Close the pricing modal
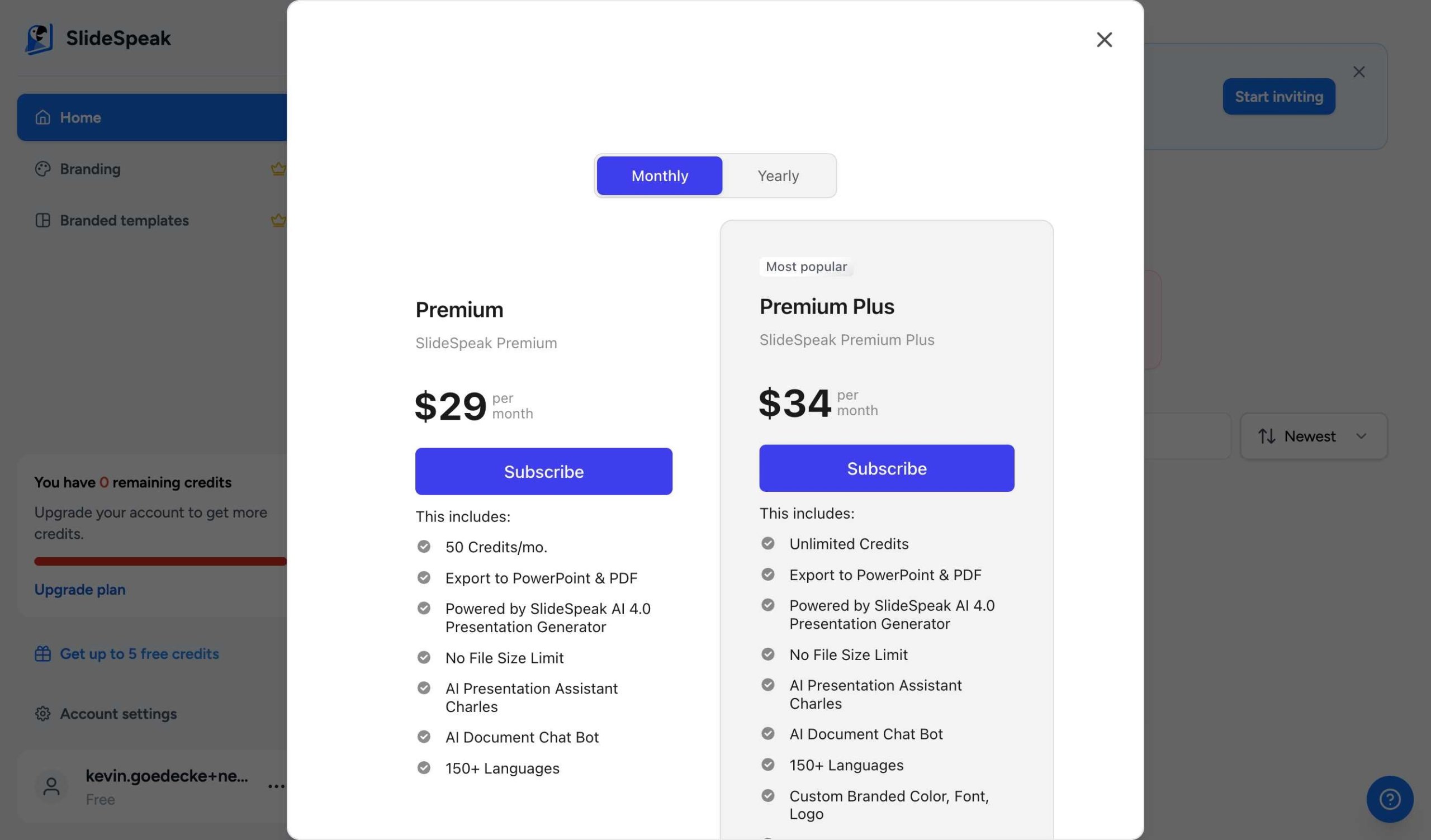 [x=1104, y=39]
